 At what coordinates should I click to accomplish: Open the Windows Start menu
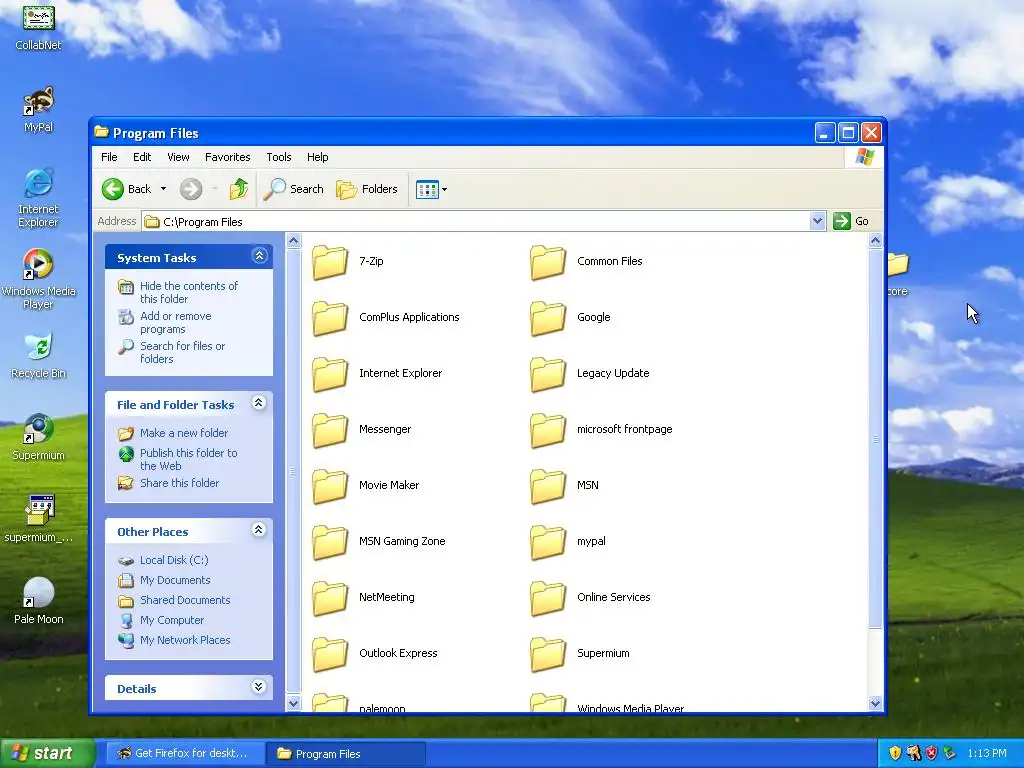click(x=47, y=754)
